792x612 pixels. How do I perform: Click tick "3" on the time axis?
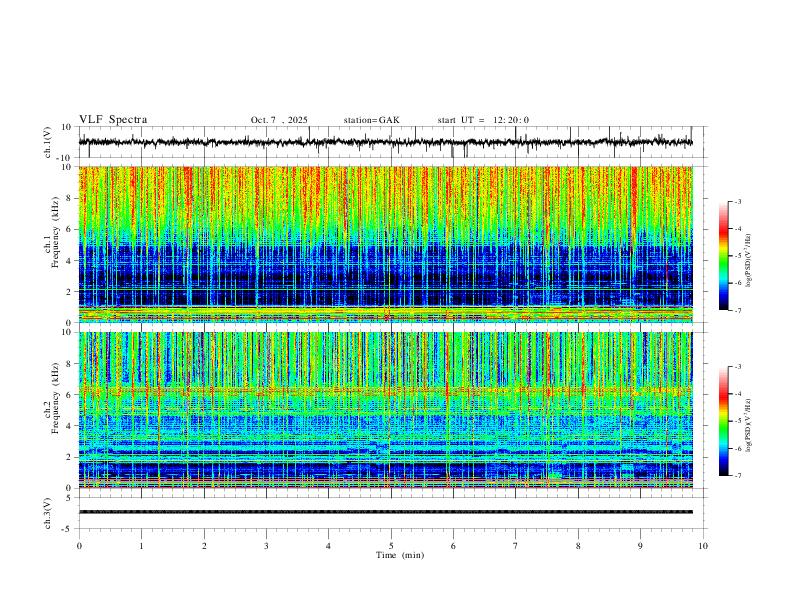[266, 546]
